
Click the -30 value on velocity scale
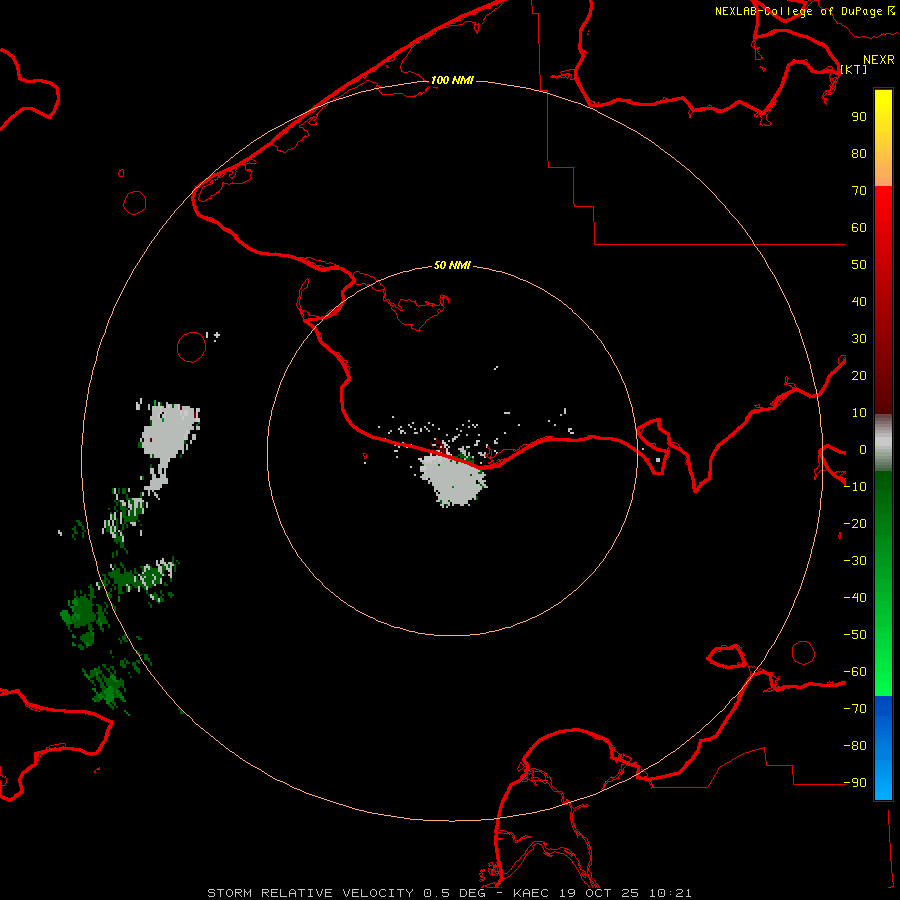[x=855, y=561]
